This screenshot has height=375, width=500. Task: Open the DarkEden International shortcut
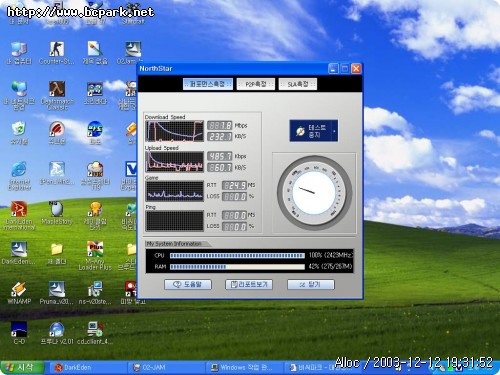[19, 216]
